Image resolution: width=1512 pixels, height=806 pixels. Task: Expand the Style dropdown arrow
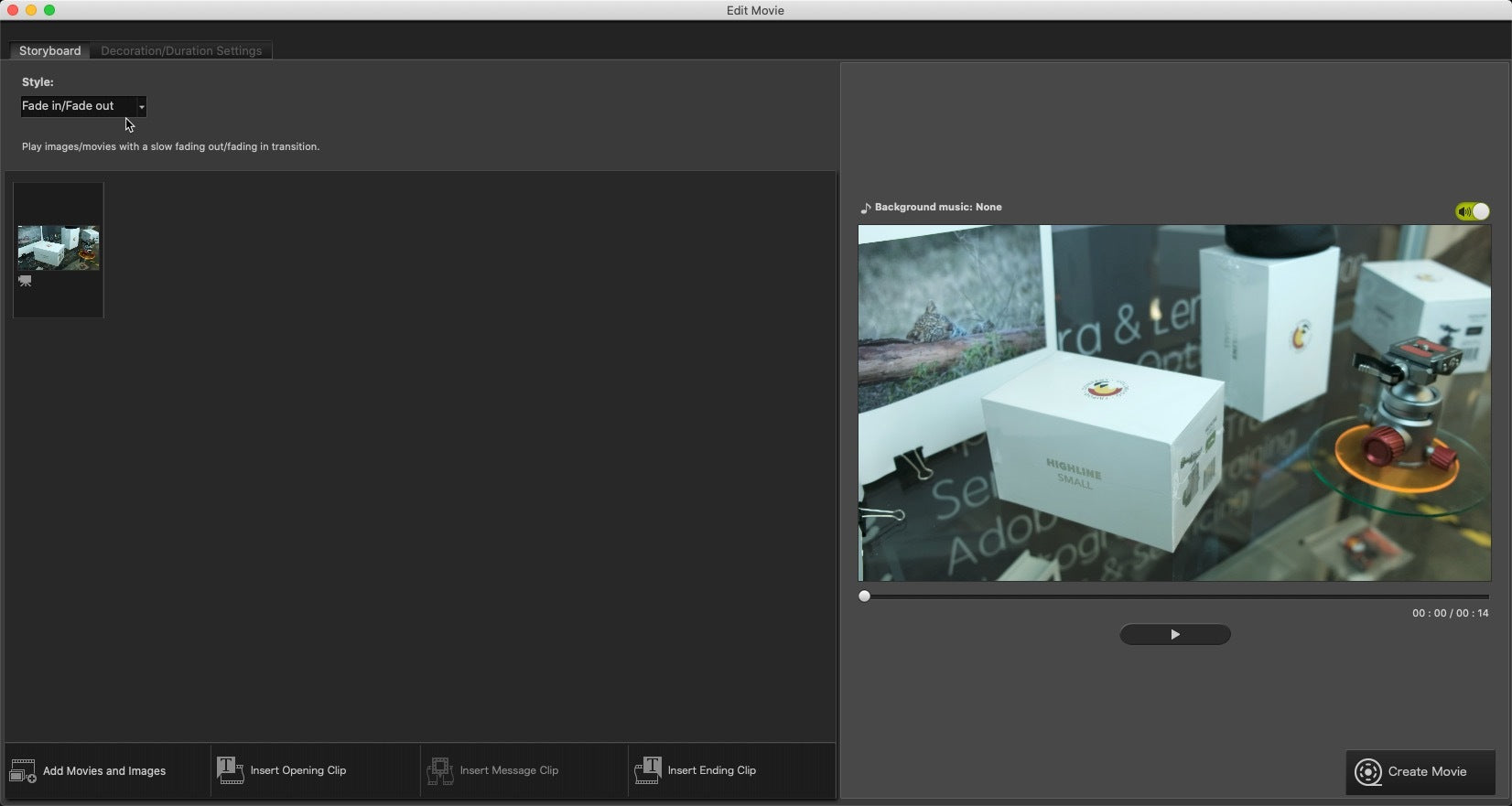[141, 107]
